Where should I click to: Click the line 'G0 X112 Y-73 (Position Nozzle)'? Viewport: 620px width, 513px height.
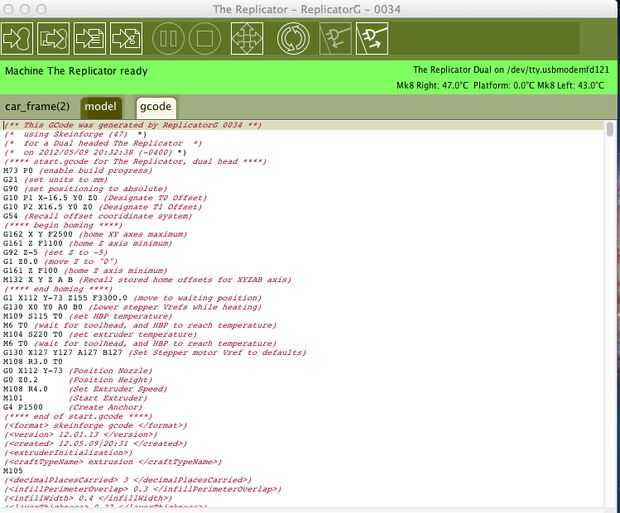tap(78, 371)
